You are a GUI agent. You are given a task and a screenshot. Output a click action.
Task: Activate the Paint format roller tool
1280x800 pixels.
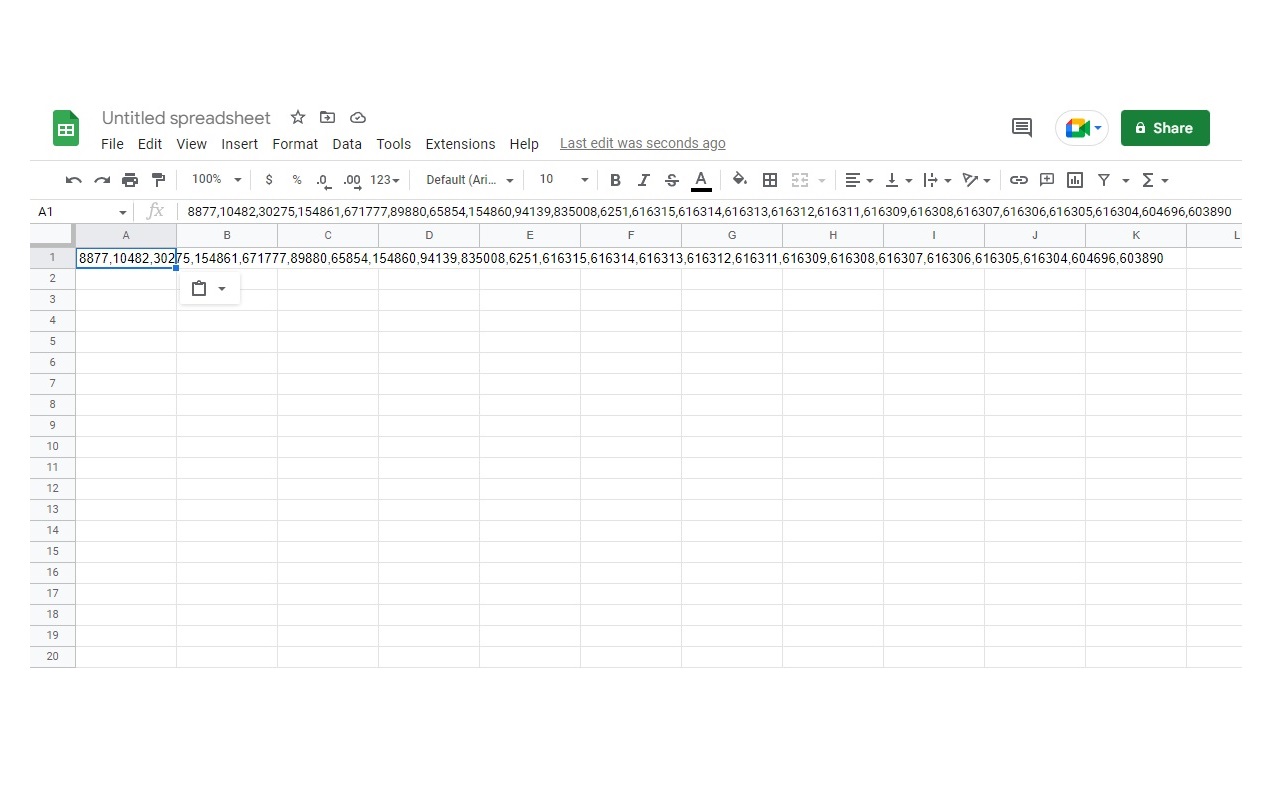pyautogui.click(x=158, y=180)
